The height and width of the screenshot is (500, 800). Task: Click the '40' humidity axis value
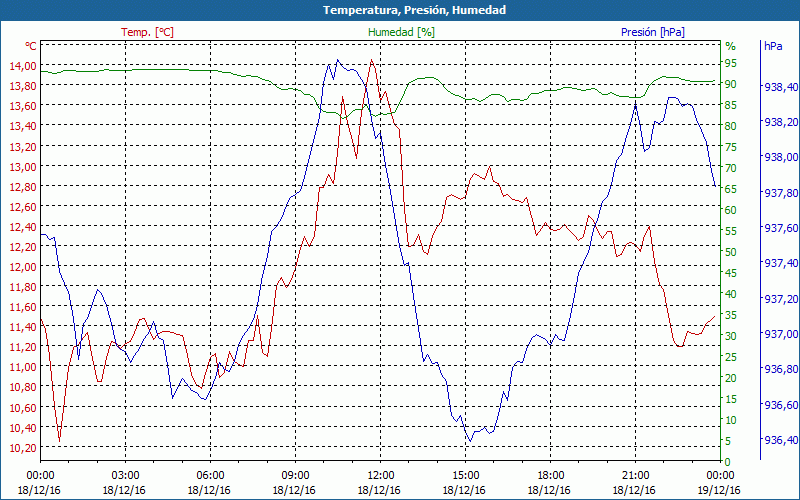[x=731, y=294]
